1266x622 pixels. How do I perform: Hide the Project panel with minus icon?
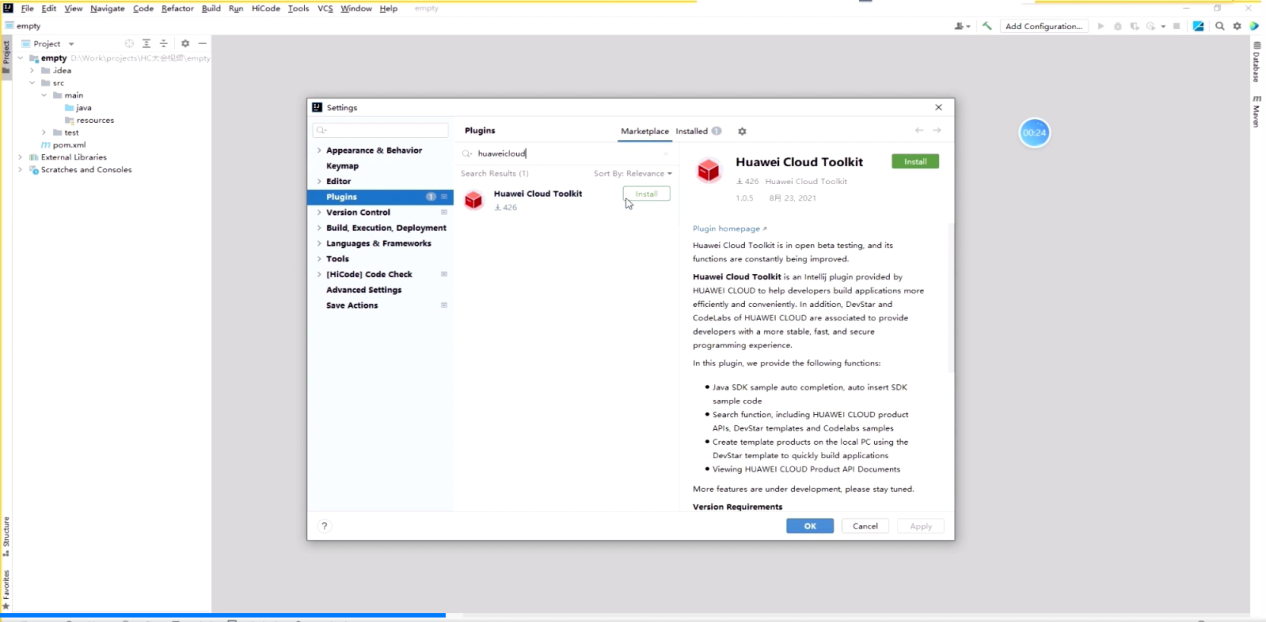coord(202,44)
